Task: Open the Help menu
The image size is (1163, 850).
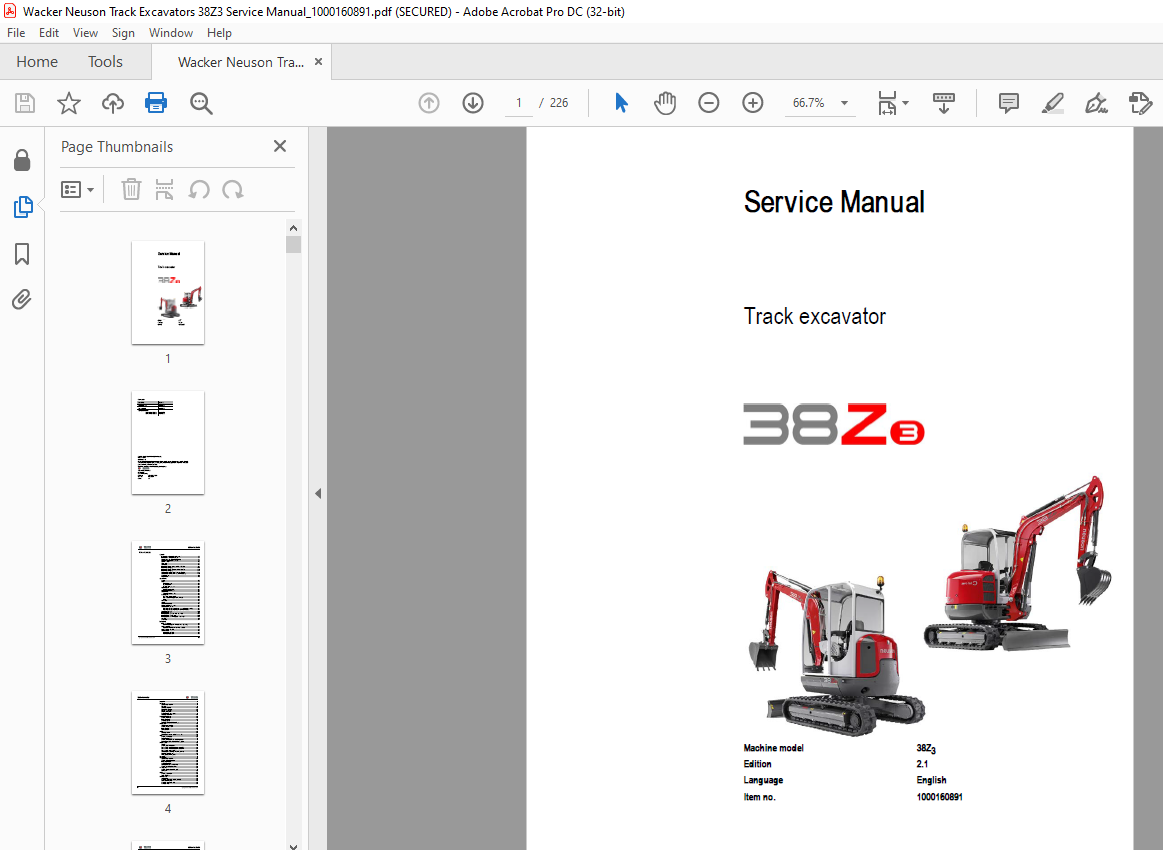Action: point(219,33)
